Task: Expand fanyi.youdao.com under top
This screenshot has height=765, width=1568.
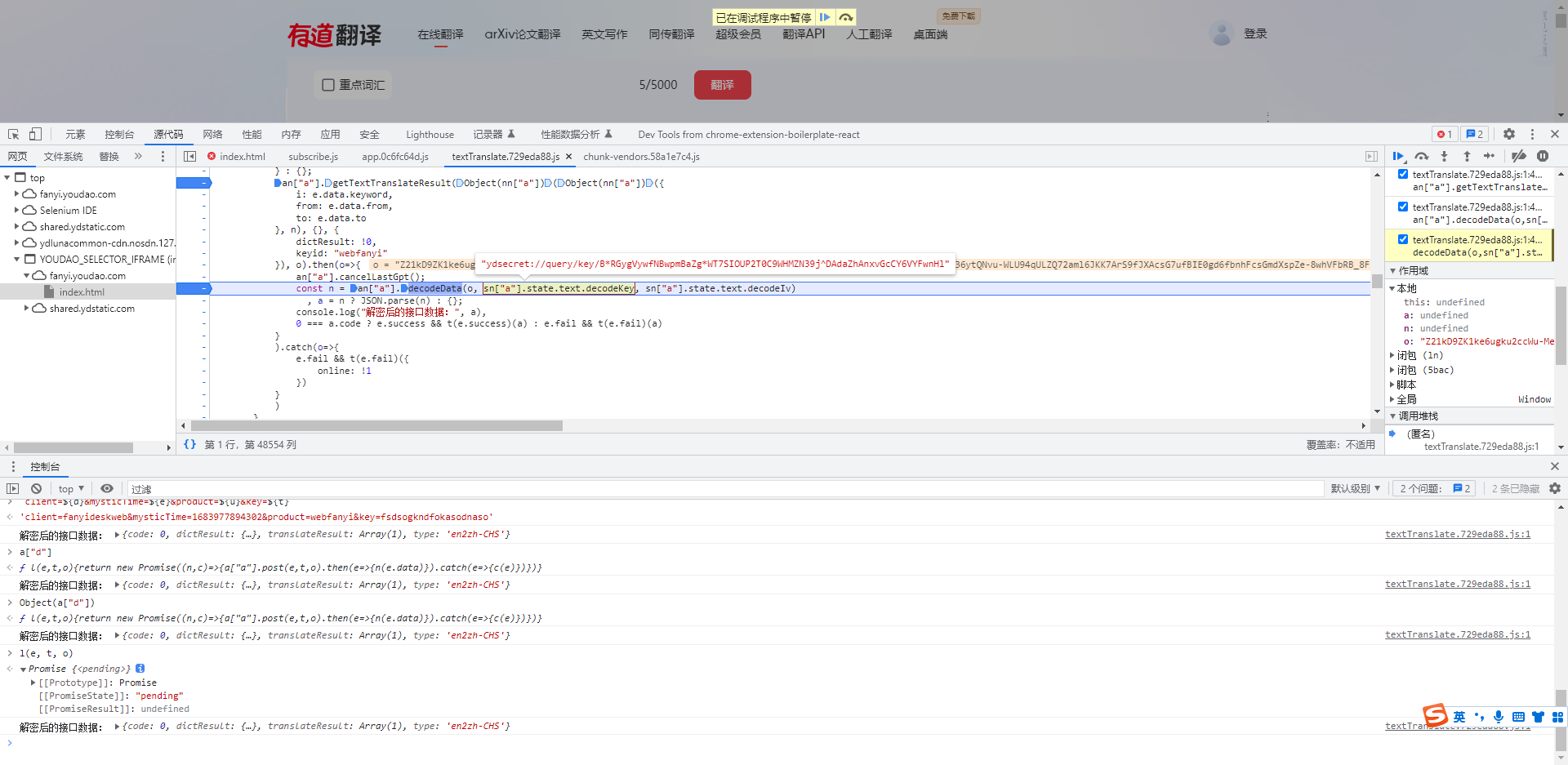Action: (17, 194)
